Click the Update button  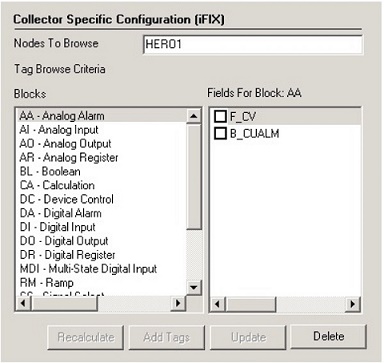point(248,337)
